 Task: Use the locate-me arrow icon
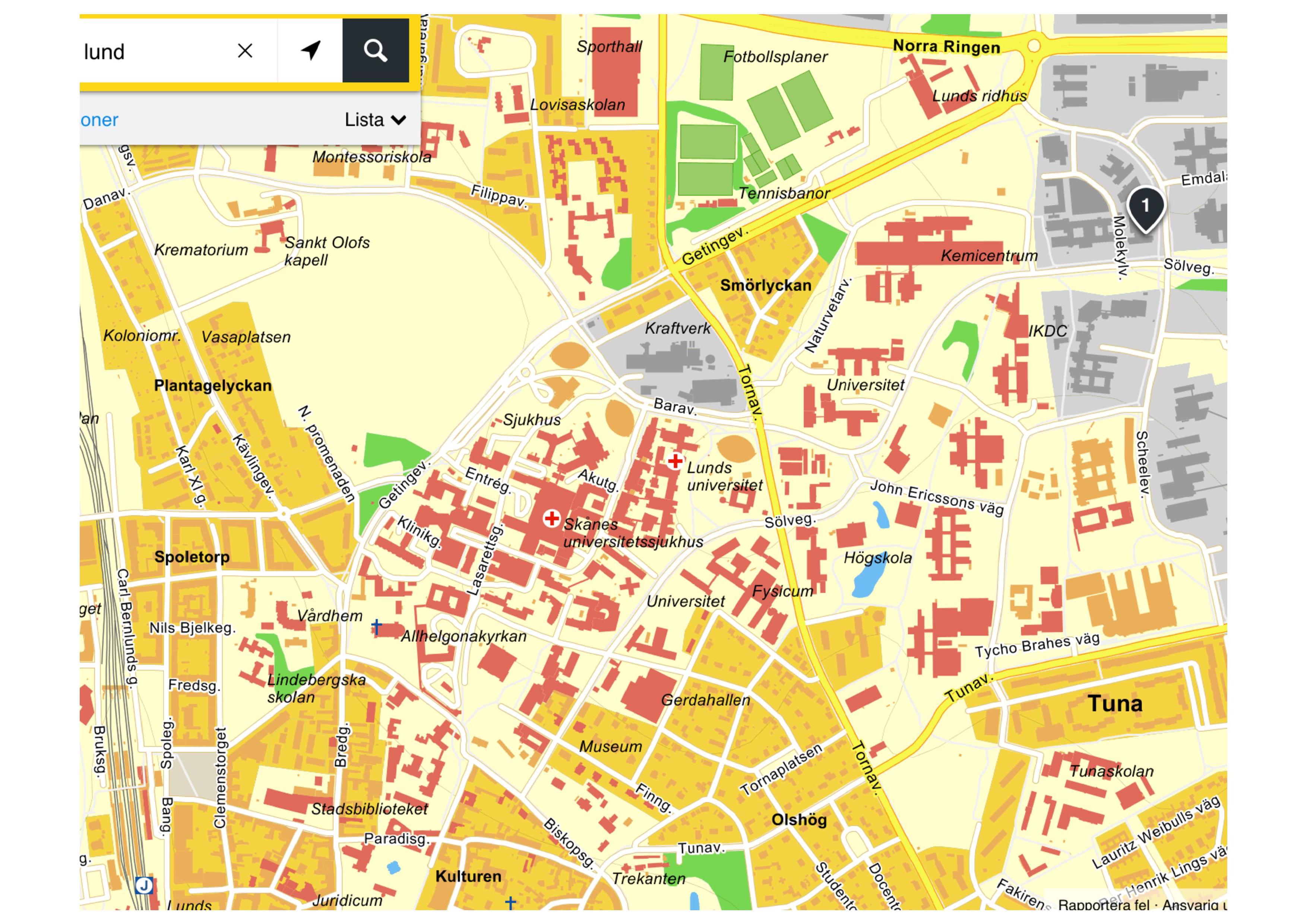(310, 51)
